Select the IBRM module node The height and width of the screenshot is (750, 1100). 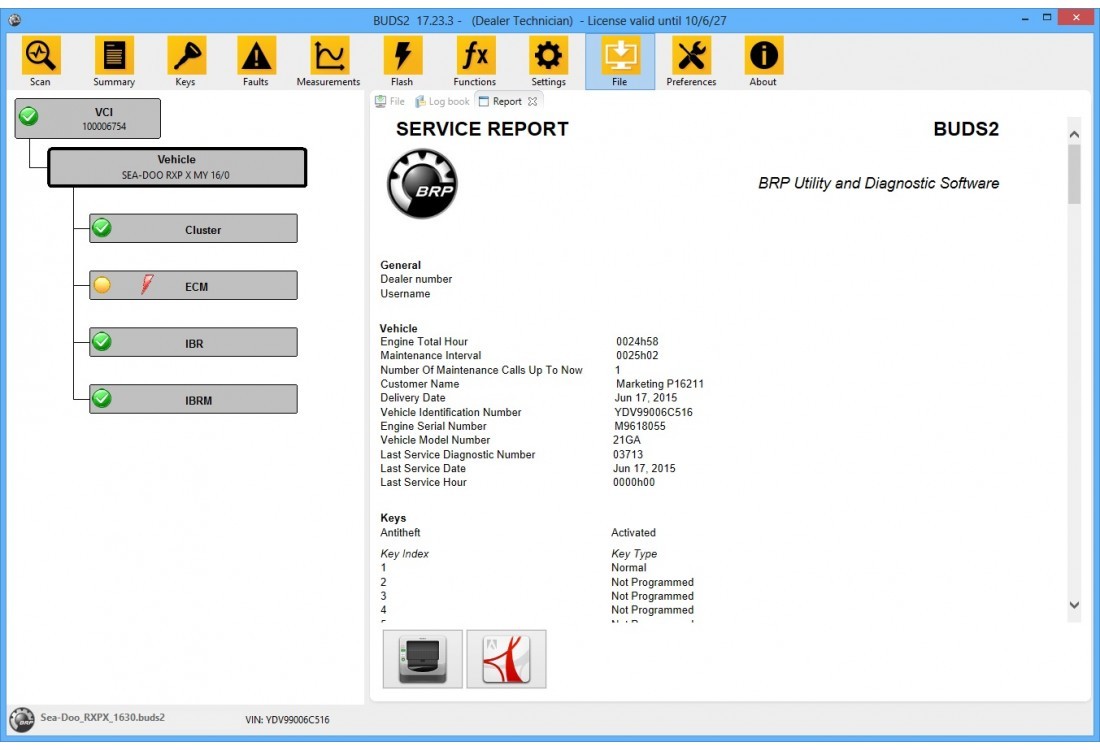coord(193,400)
